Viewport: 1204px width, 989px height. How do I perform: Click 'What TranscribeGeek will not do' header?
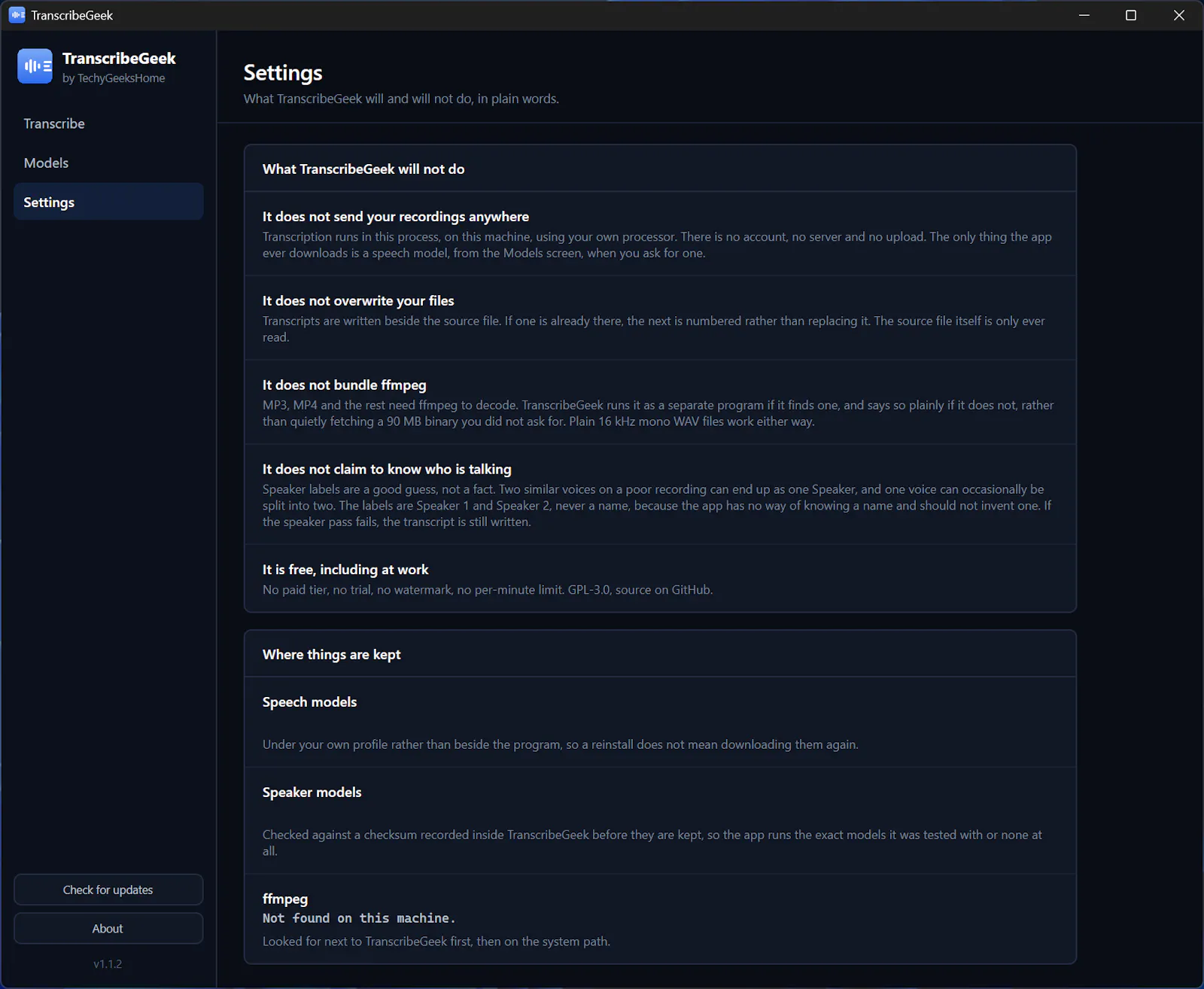tap(363, 169)
